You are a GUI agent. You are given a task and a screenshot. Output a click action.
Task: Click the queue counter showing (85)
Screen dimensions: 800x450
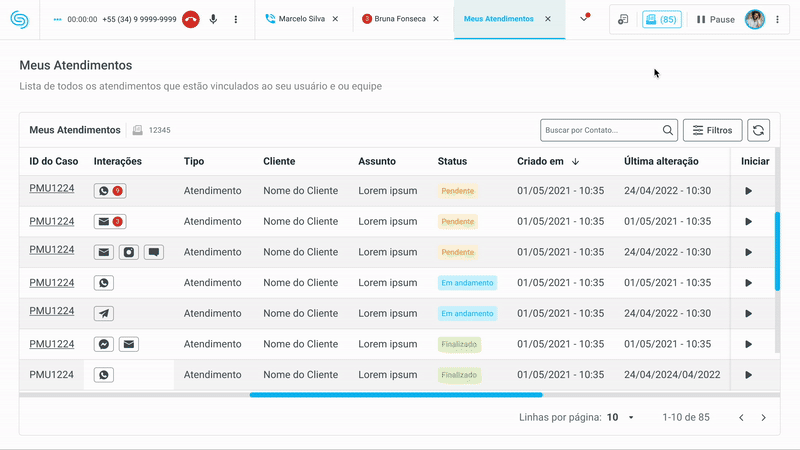pyautogui.click(x=661, y=19)
